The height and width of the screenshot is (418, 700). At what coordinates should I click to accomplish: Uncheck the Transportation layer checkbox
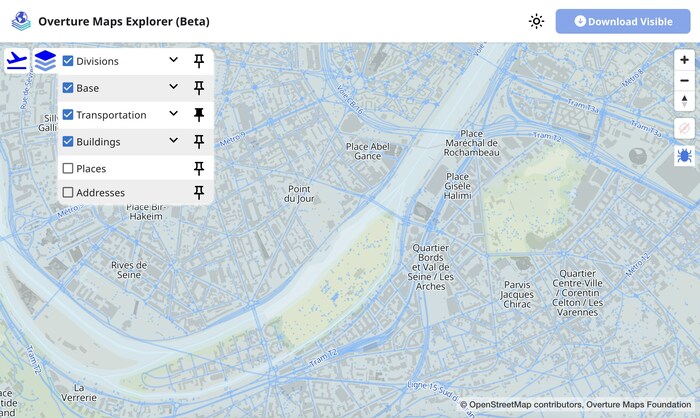tap(68, 115)
